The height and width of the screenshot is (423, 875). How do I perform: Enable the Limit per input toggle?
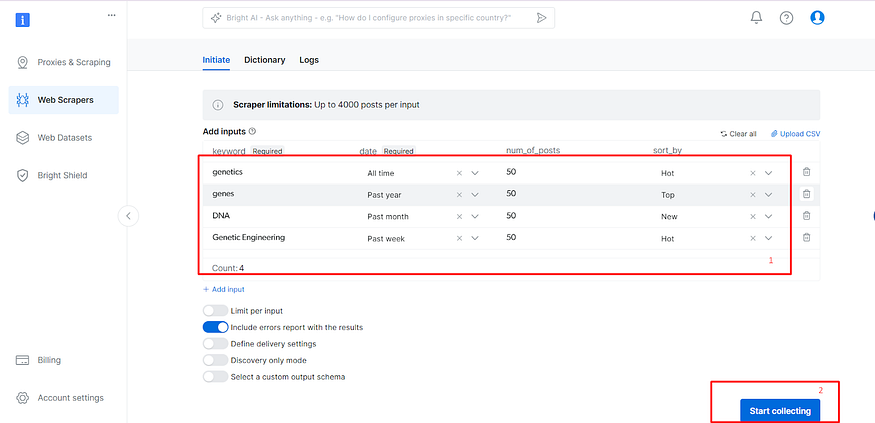click(215, 311)
